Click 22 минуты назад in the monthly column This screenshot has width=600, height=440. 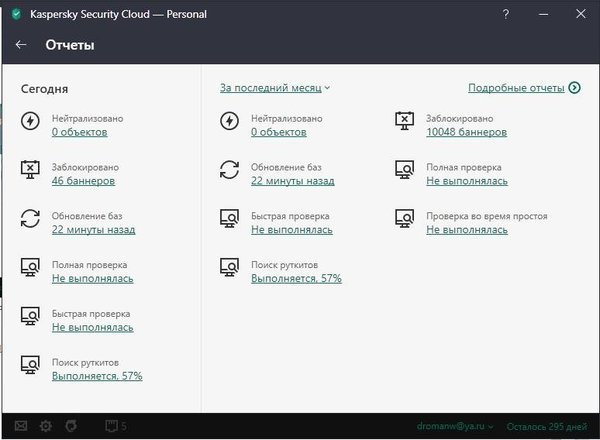(293, 181)
